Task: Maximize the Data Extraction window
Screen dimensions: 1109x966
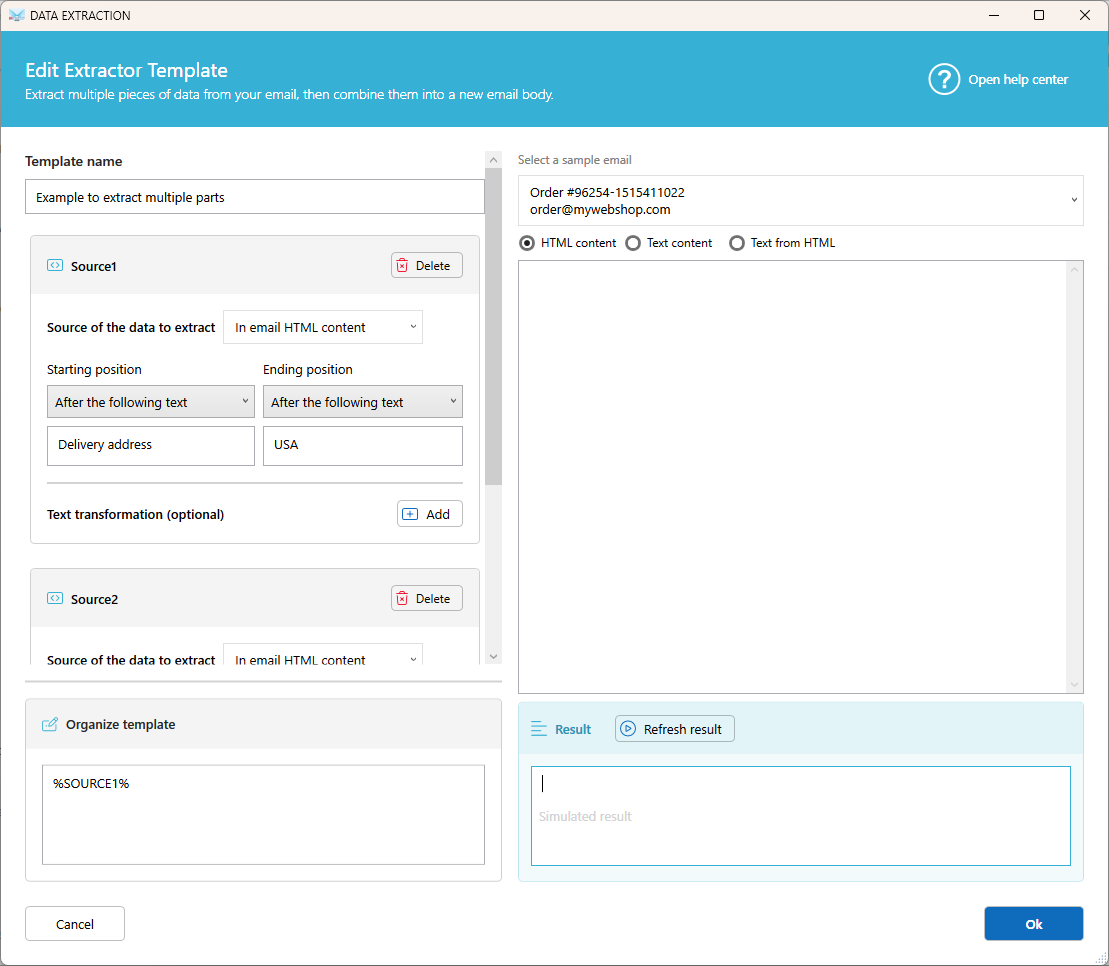Action: click(x=1039, y=15)
